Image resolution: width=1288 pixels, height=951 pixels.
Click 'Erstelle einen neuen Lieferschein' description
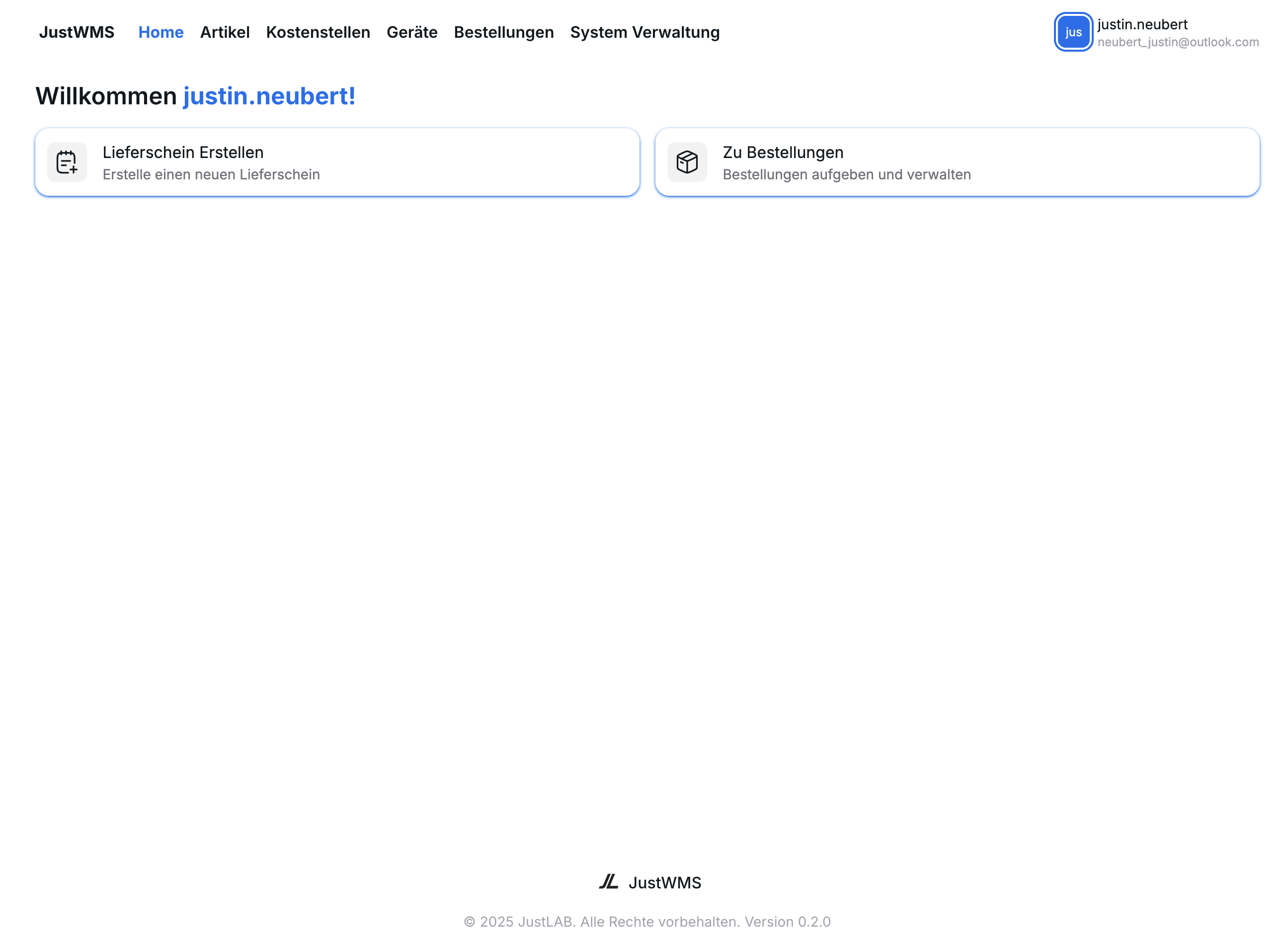(211, 174)
